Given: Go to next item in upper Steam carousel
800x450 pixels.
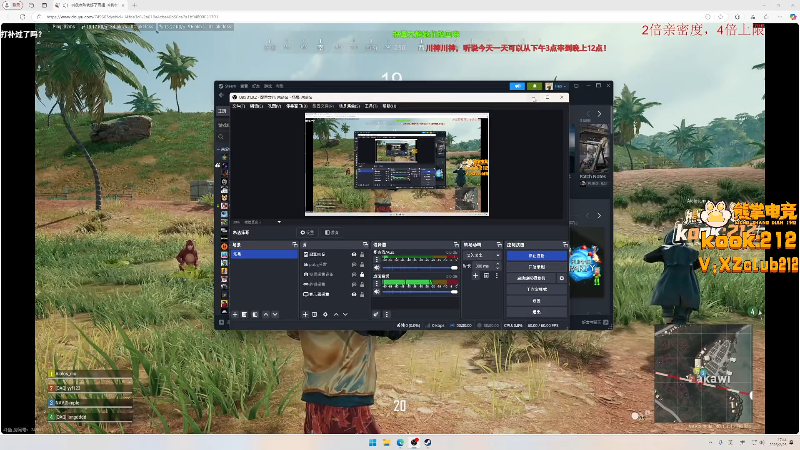Looking at the screenshot, I should coord(599,114).
